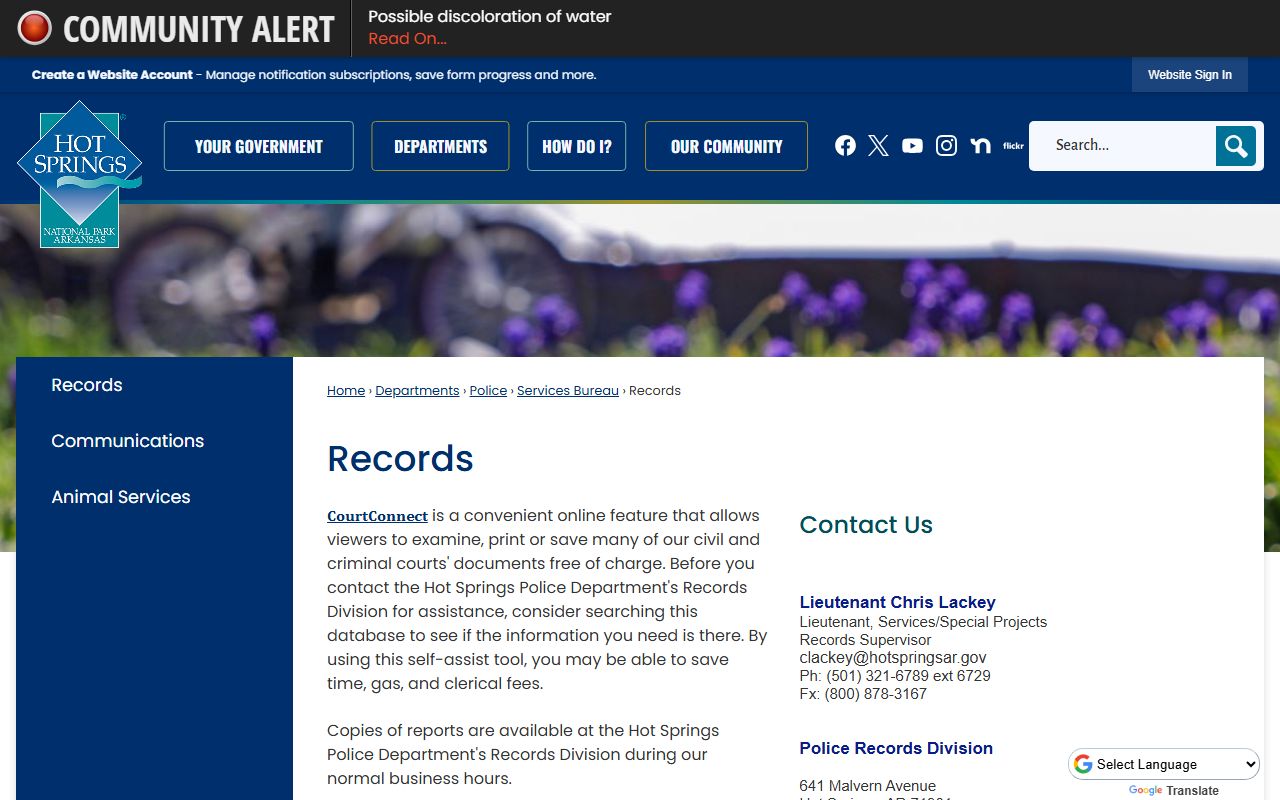
Task: Click the phone number (501) 321-6789 ext 6729
Action: (x=908, y=676)
